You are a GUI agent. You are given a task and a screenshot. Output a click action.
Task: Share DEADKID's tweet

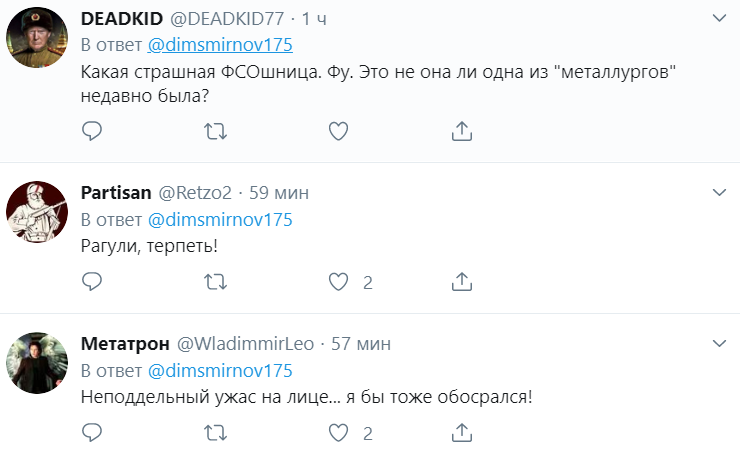[461, 131]
